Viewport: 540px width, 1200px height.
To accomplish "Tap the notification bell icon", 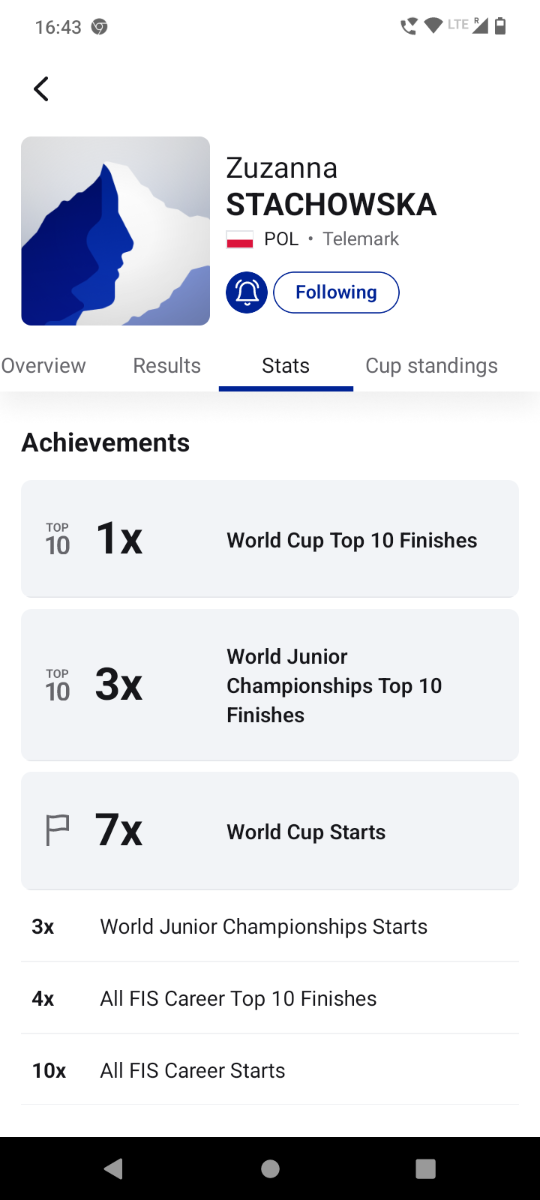I will tap(246, 292).
